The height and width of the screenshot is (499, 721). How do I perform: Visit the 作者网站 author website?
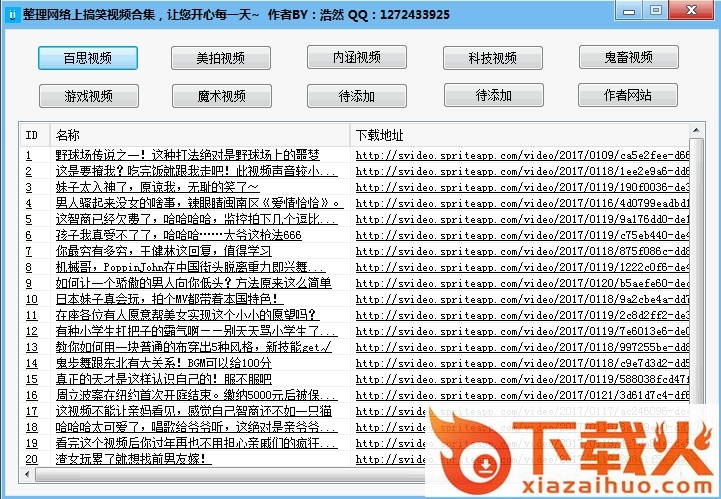pos(628,96)
